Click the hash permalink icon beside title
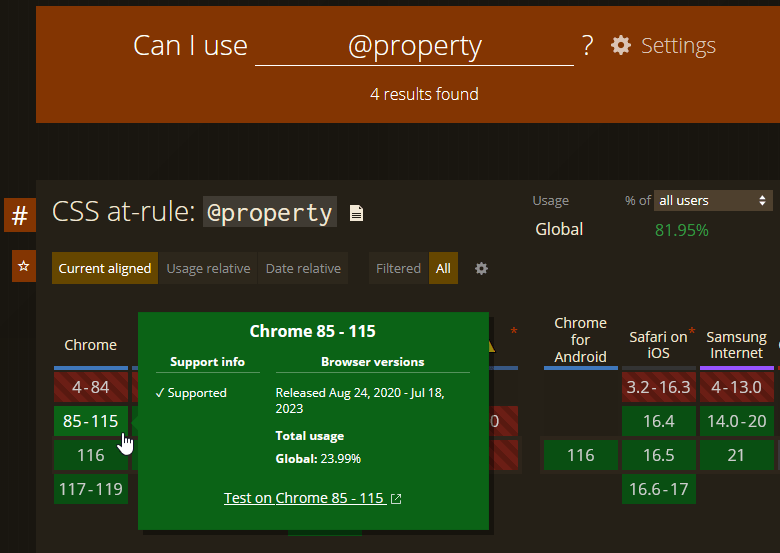The width and height of the screenshot is (780, 553). point(19,215)
